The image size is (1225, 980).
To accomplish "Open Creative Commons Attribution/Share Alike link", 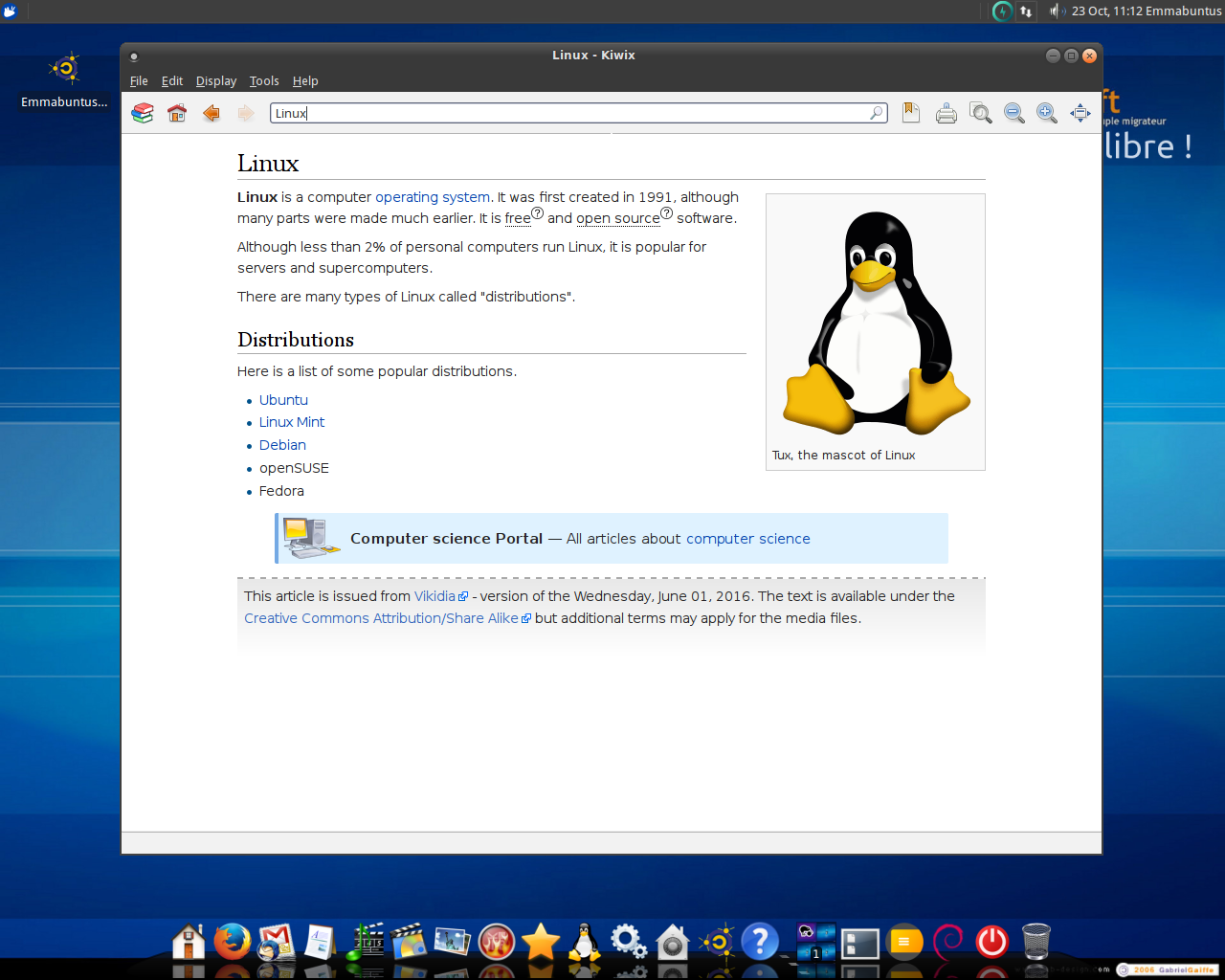I will point(381,618).
